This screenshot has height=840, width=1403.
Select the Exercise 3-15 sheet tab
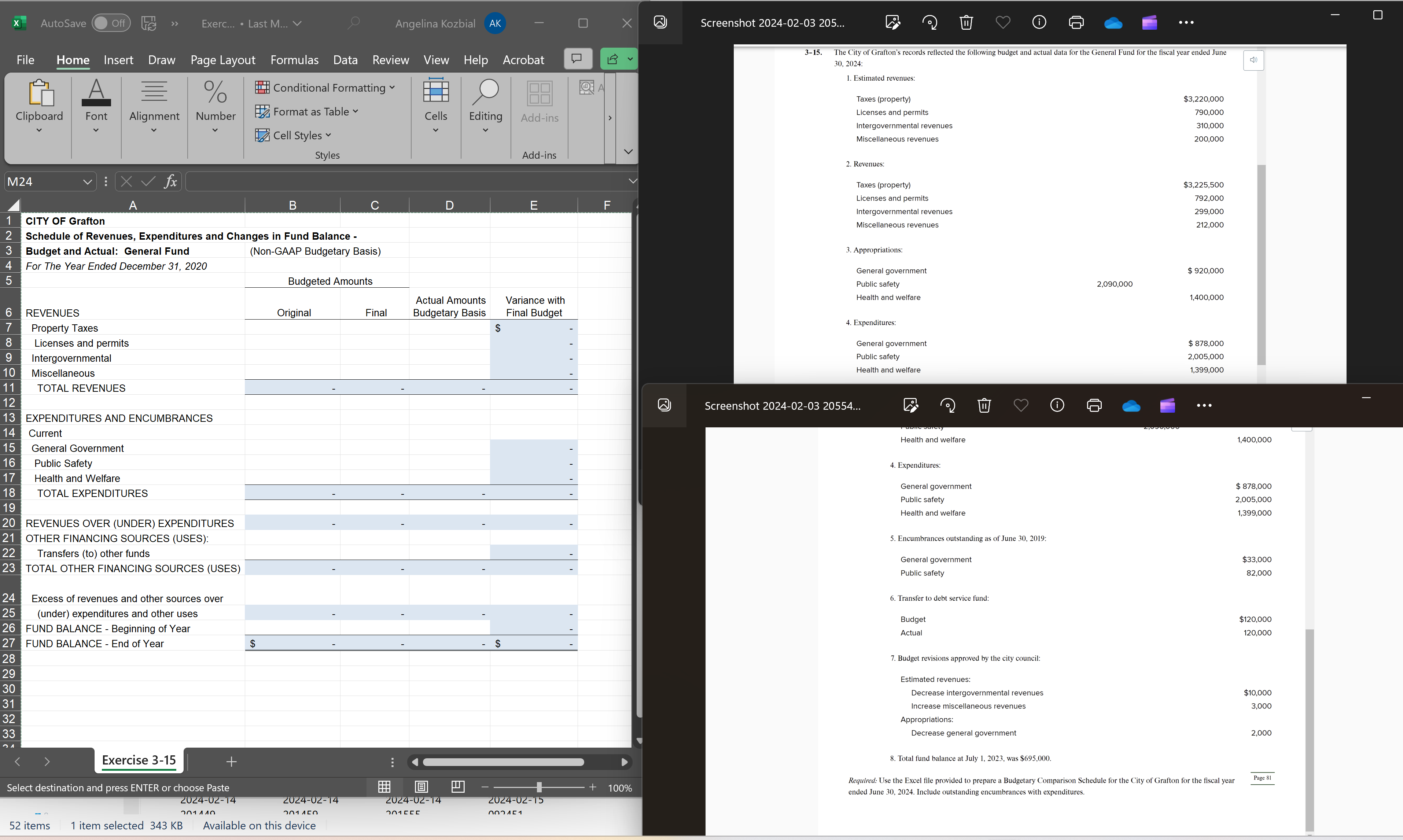click(139, 760)
